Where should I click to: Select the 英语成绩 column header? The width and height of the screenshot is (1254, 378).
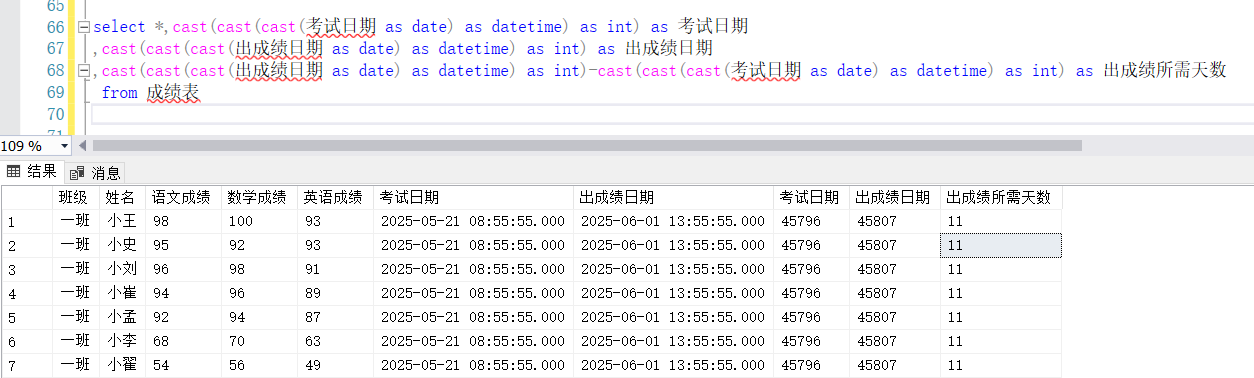(335, 197)
